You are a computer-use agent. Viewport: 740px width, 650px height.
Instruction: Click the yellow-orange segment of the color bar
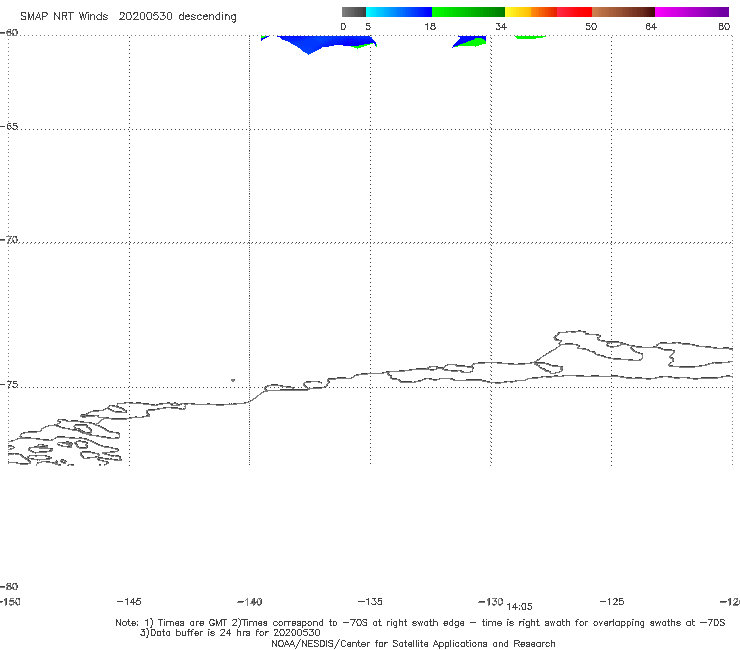[x=530, y=12]
